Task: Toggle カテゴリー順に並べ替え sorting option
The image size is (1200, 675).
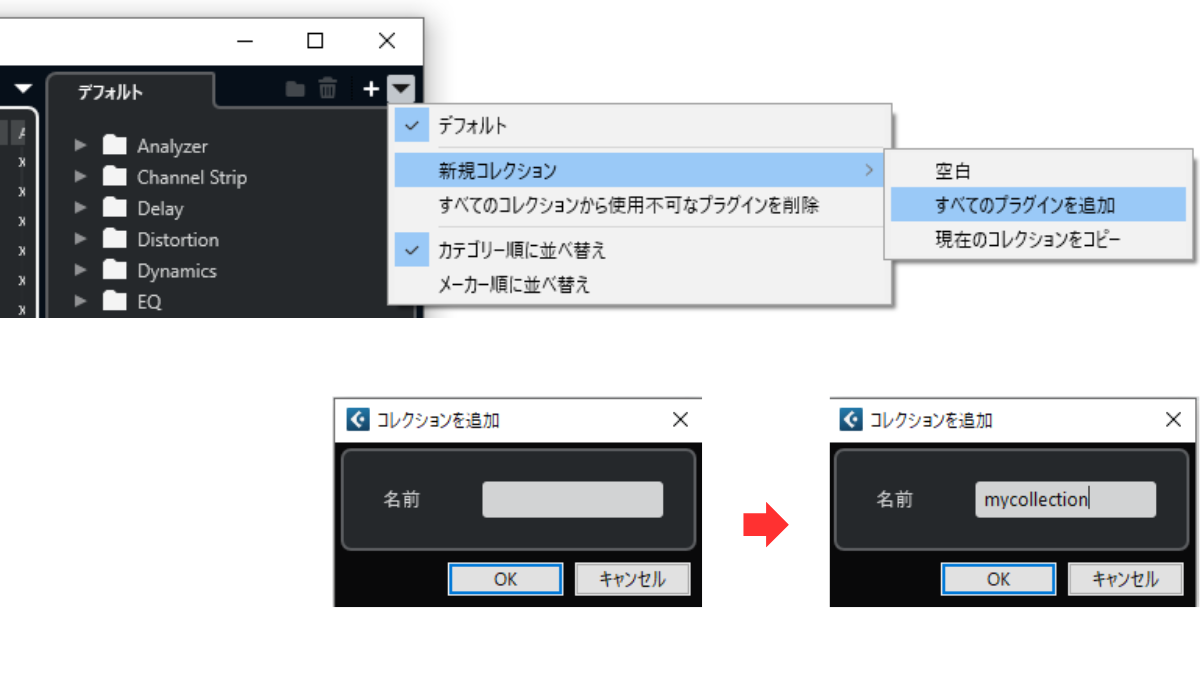Action: tap(521, 250)
